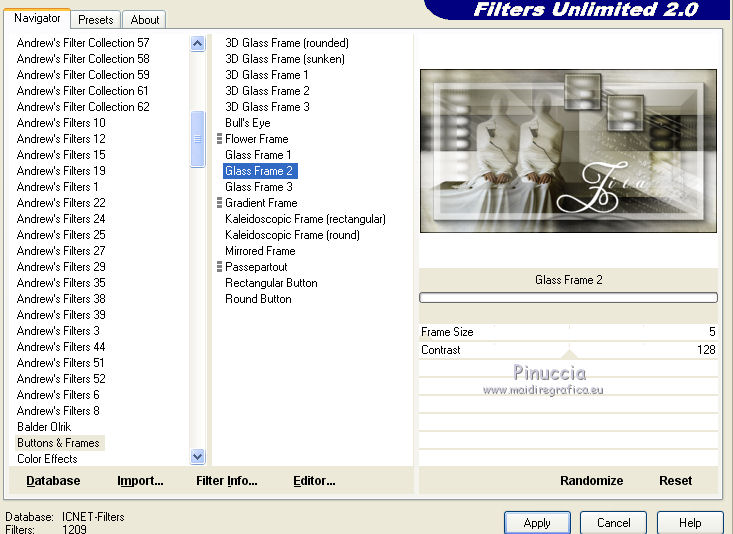Select the Gradient Frame filter

click(x=261, y=203)
